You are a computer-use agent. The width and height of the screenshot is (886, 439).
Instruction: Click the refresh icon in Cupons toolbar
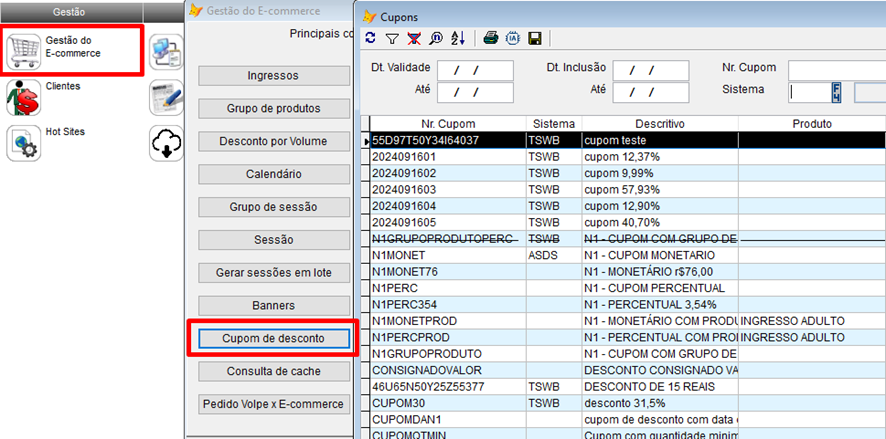coord(371,38)
